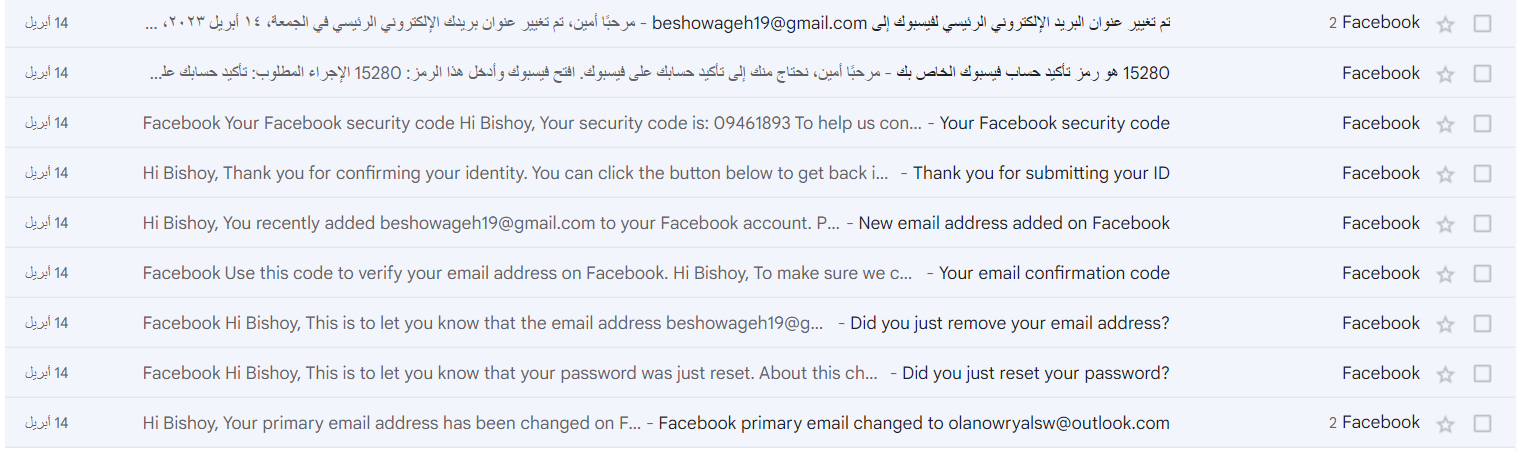Check the box for olanowryalsw@outlook.com email row

[1482, 423]
